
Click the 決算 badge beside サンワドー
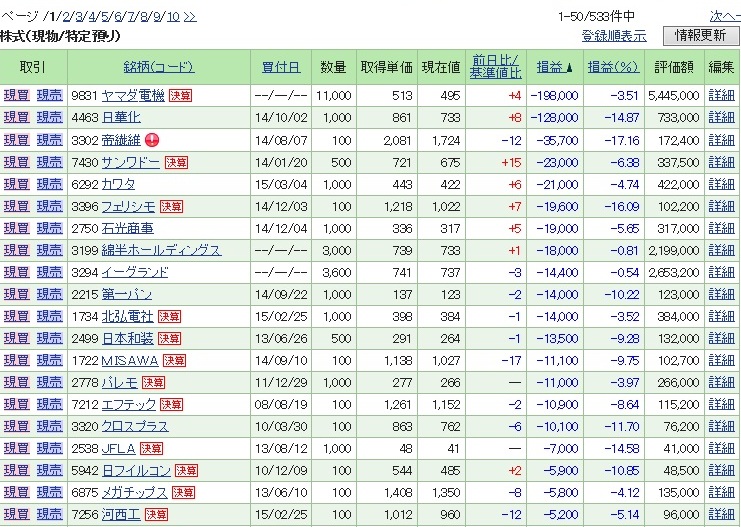[x=176, y=163]
